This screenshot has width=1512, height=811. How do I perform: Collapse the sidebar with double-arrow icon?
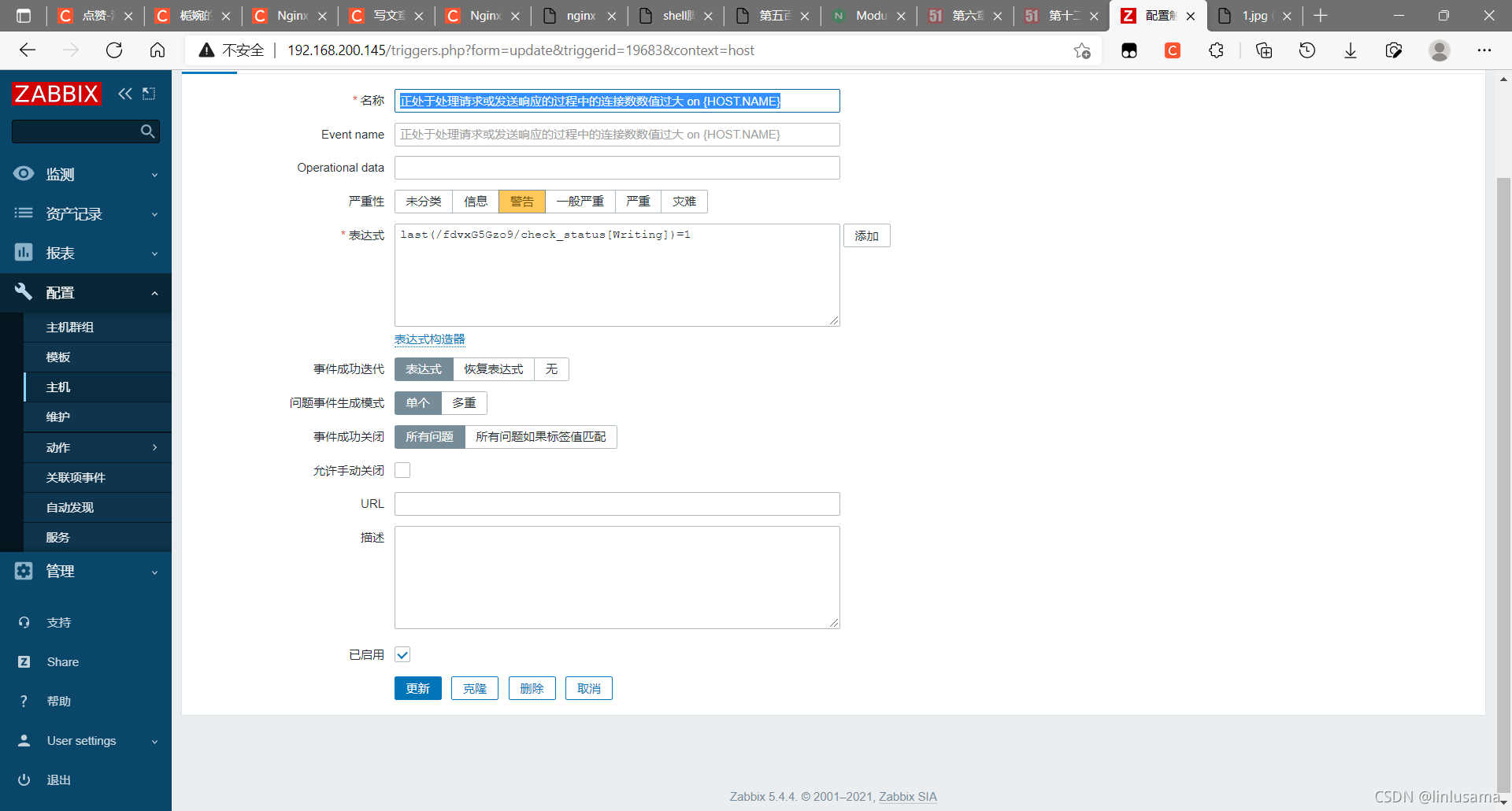(x=125, y=94)
